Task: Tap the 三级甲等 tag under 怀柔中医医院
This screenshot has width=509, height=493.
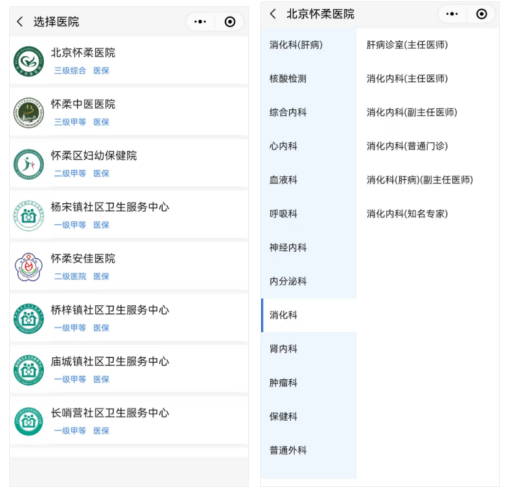Action: (x=70, y=122)
